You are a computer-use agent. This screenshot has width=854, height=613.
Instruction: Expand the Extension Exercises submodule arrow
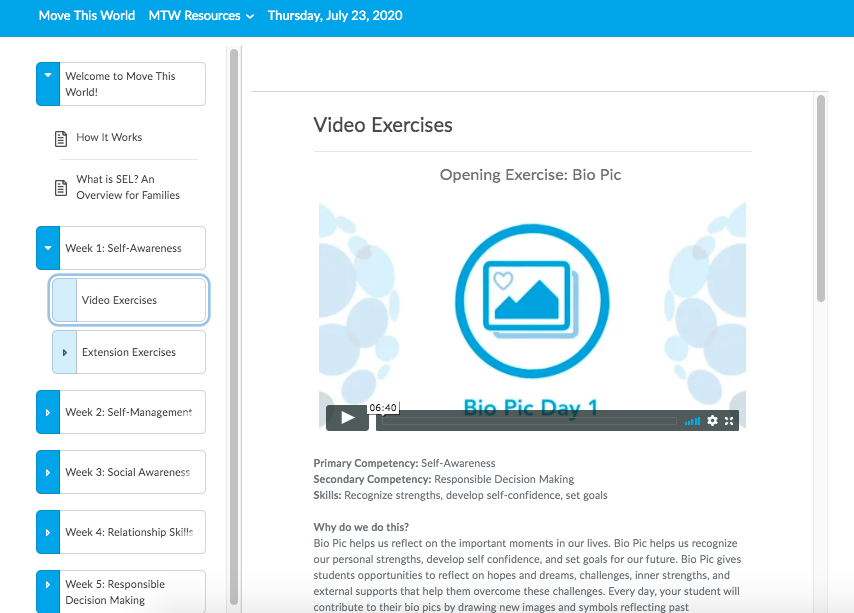65,352
